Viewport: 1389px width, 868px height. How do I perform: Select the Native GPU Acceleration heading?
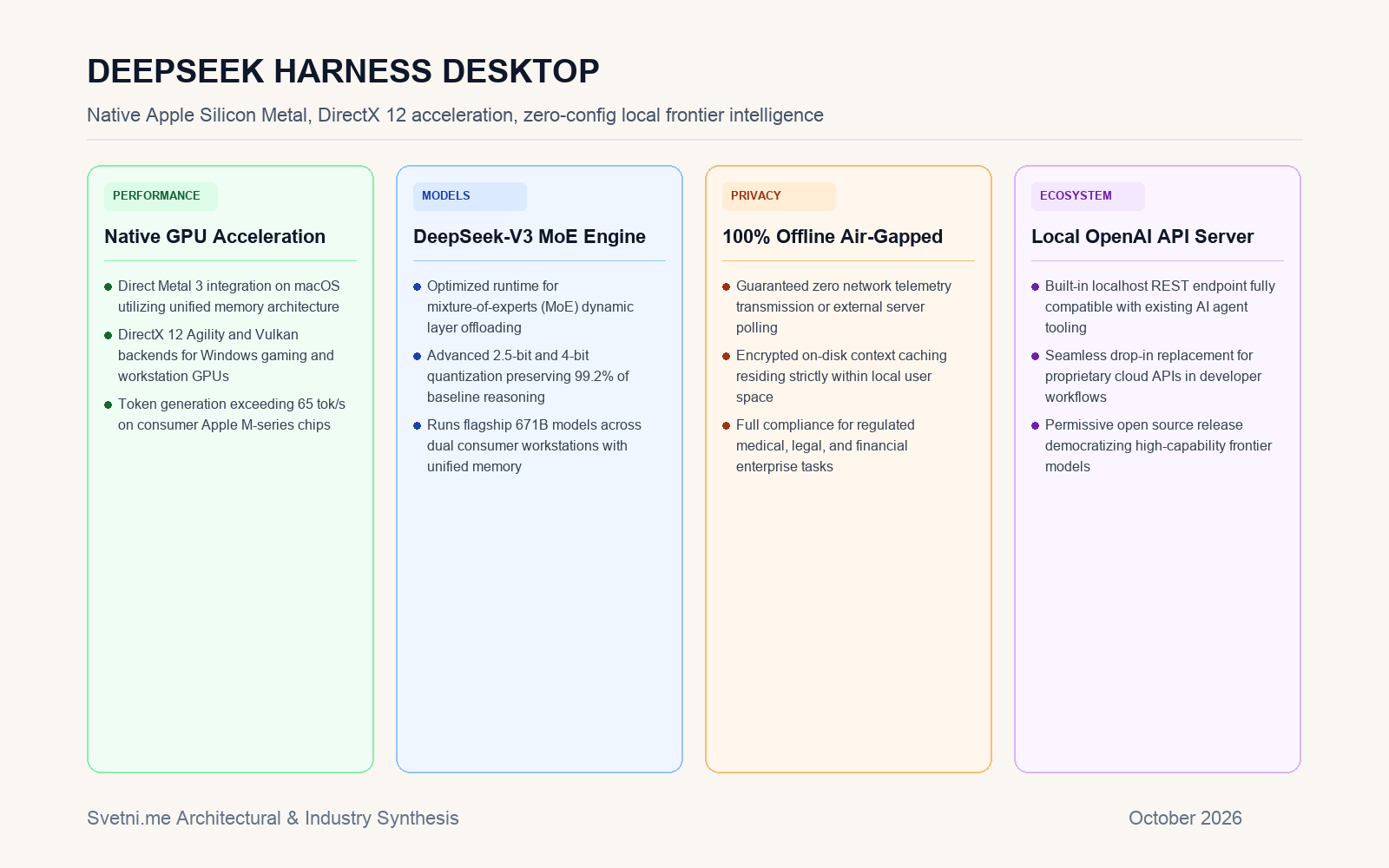click(x=214, y=237)
